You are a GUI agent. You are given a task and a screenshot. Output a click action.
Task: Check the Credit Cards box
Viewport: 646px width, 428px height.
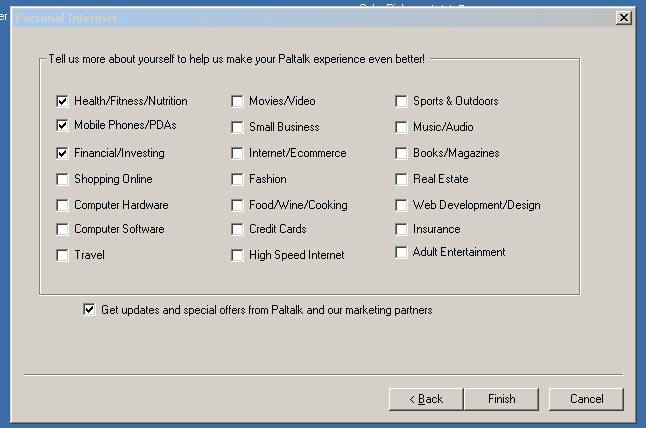pyautogui.click(x=237, y=229)
